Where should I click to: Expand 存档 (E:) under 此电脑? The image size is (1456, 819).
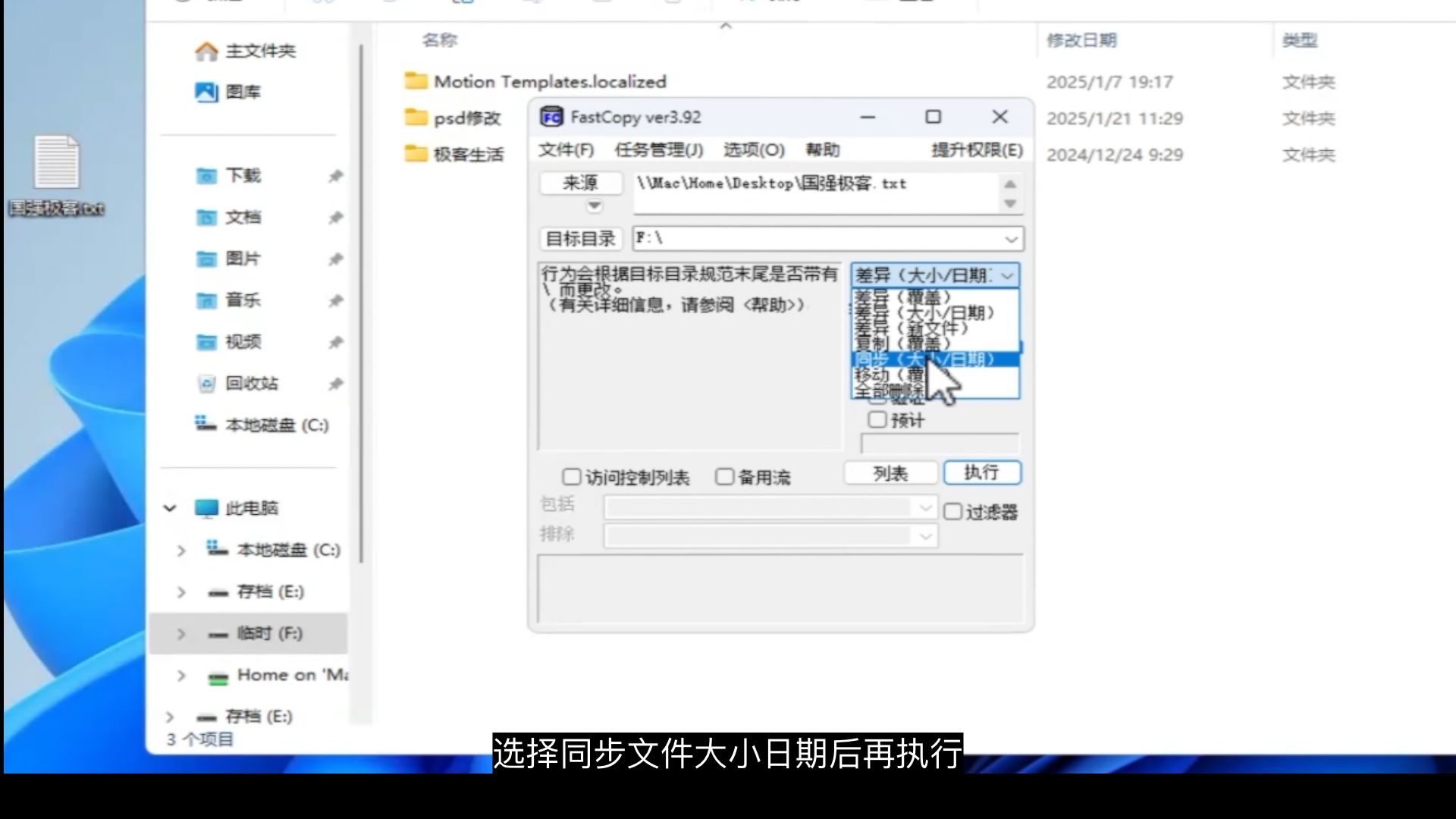[x=181, y=592]
